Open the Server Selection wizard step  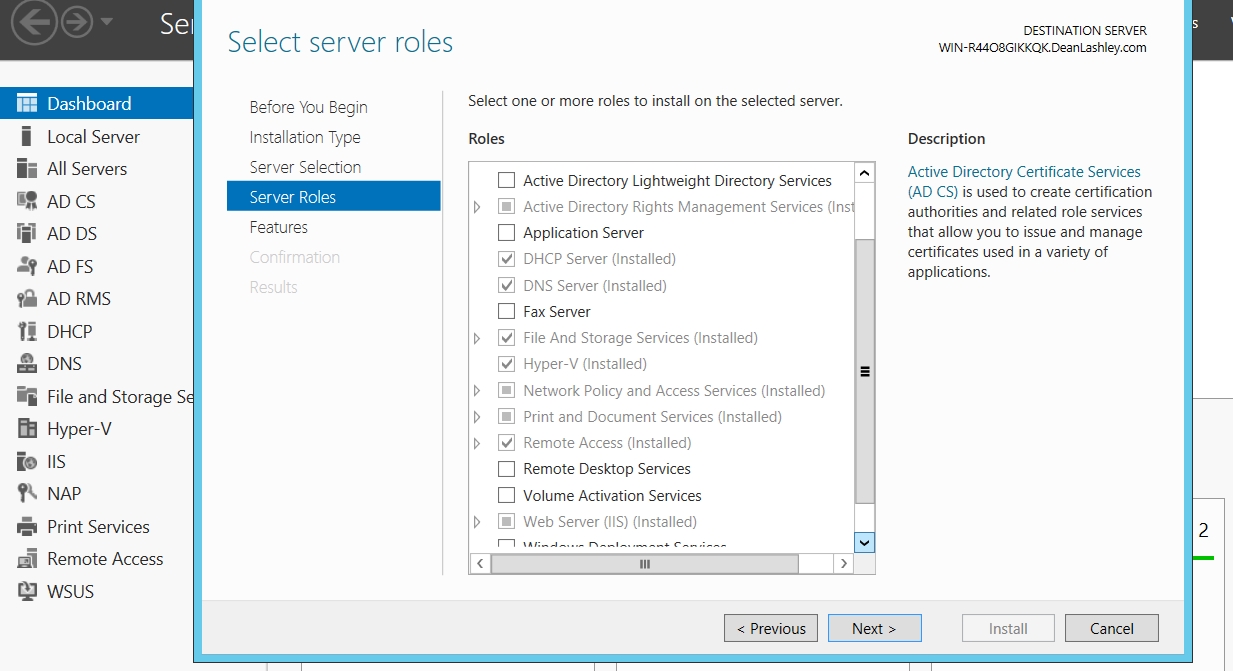click(x=305, y=167)
